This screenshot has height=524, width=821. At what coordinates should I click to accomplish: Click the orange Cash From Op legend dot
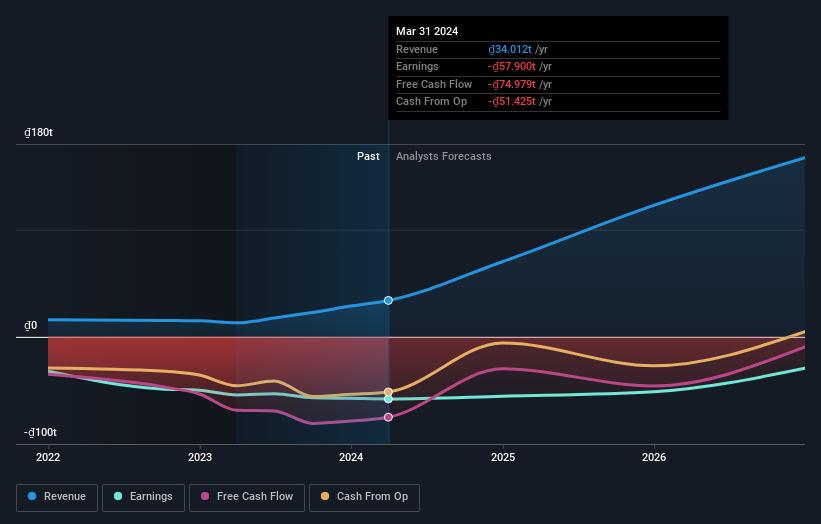pos(325,496)
